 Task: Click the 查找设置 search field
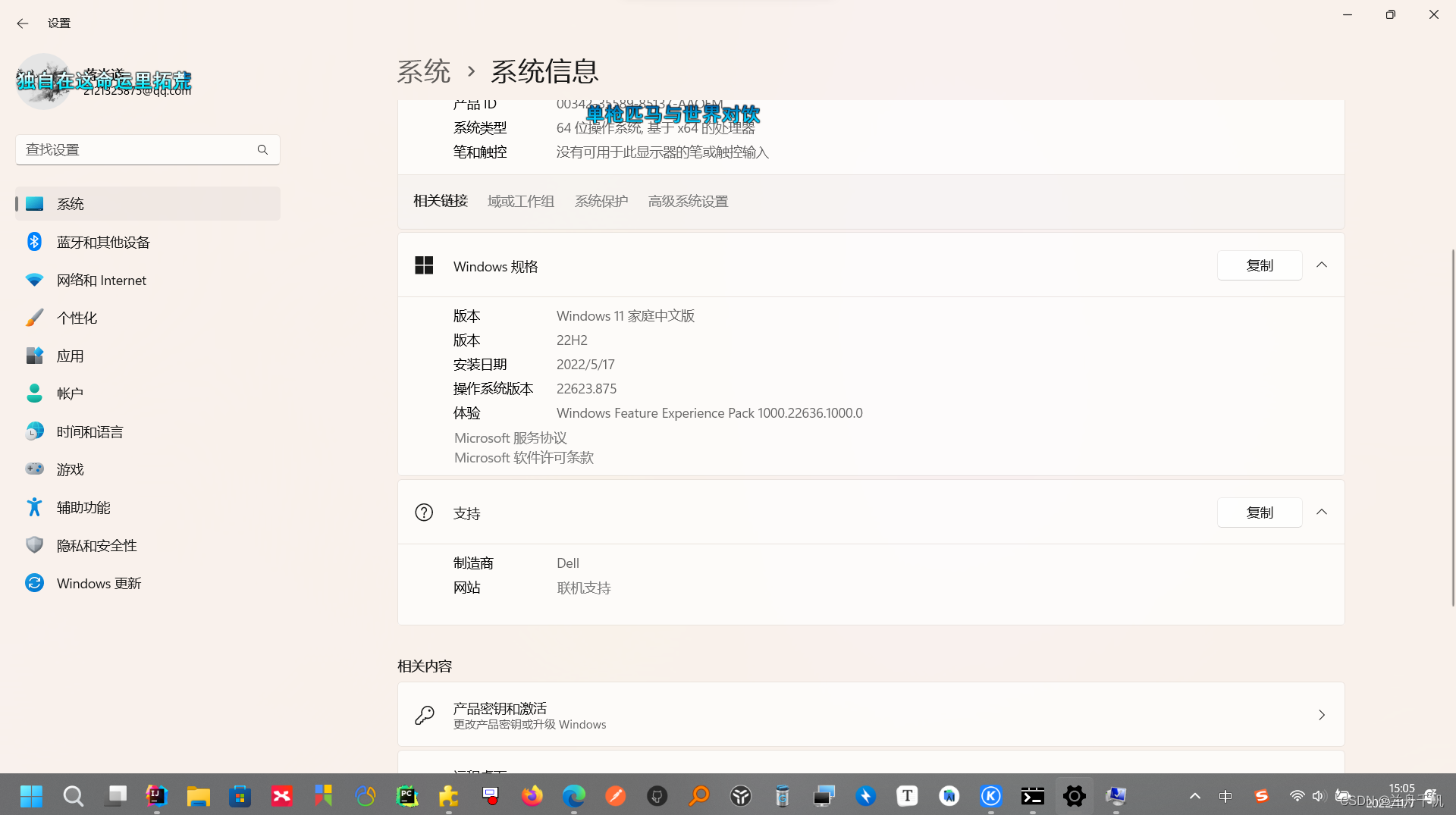click(x=148, y=149)
